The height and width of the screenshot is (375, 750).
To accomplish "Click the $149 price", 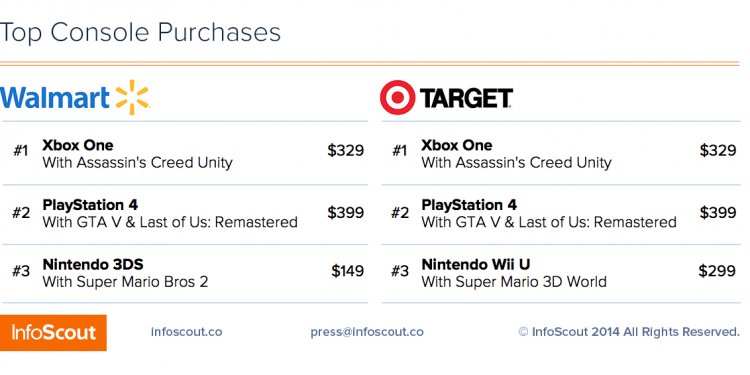I will (x=348, y=271).
